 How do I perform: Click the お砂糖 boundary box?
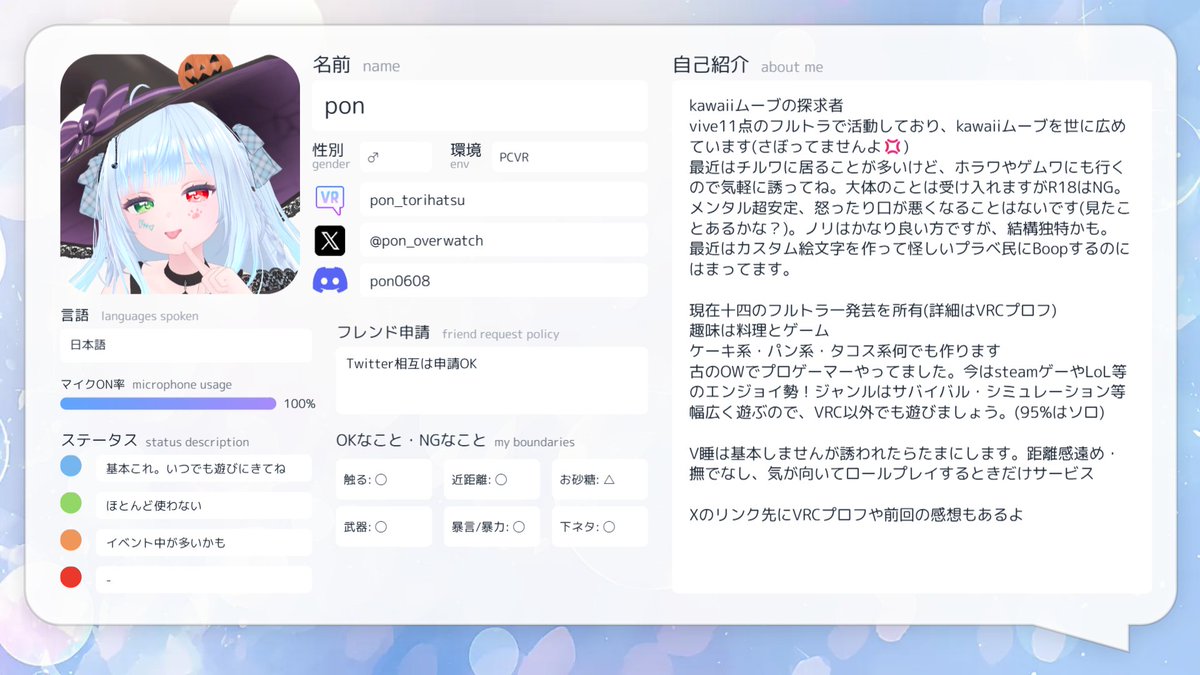600,479
